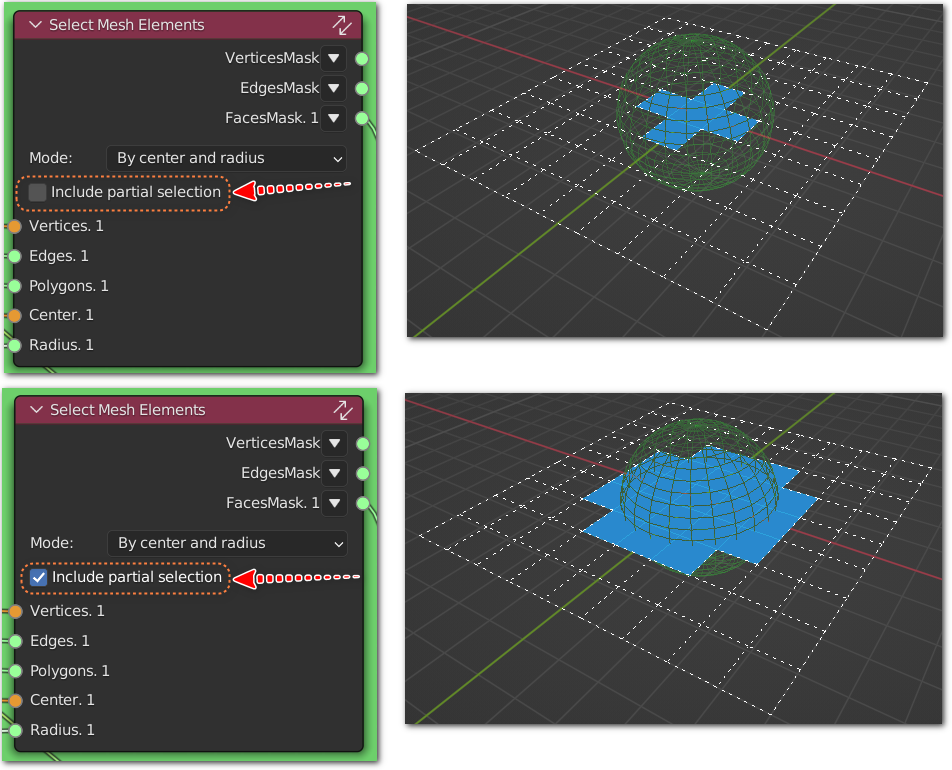The width and height of the screenshot is (952, 770).
Task: Click the VerticesMask label in top node
Action: (271, 58)
